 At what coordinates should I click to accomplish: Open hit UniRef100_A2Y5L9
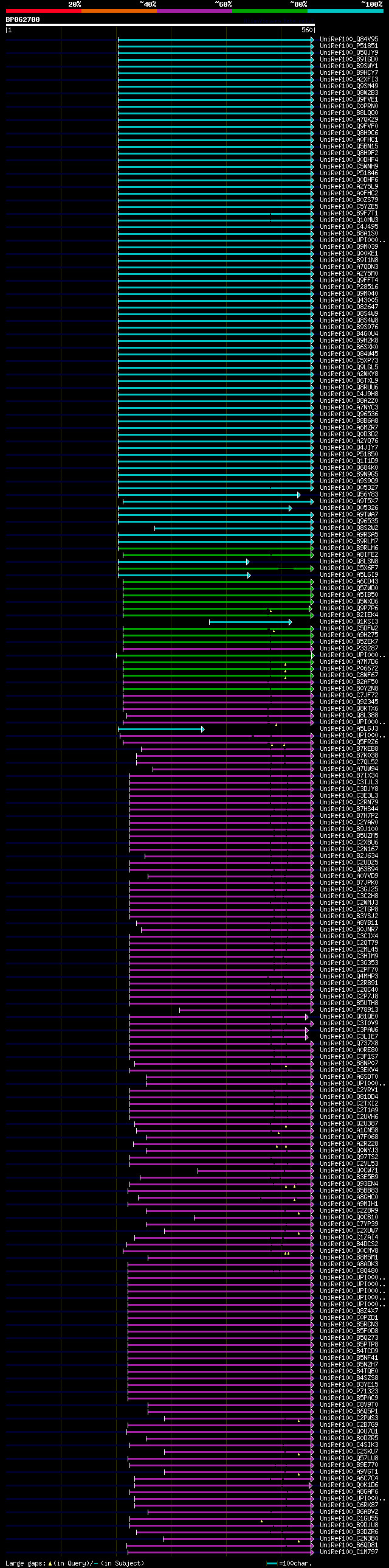click(x=349, y=187)
